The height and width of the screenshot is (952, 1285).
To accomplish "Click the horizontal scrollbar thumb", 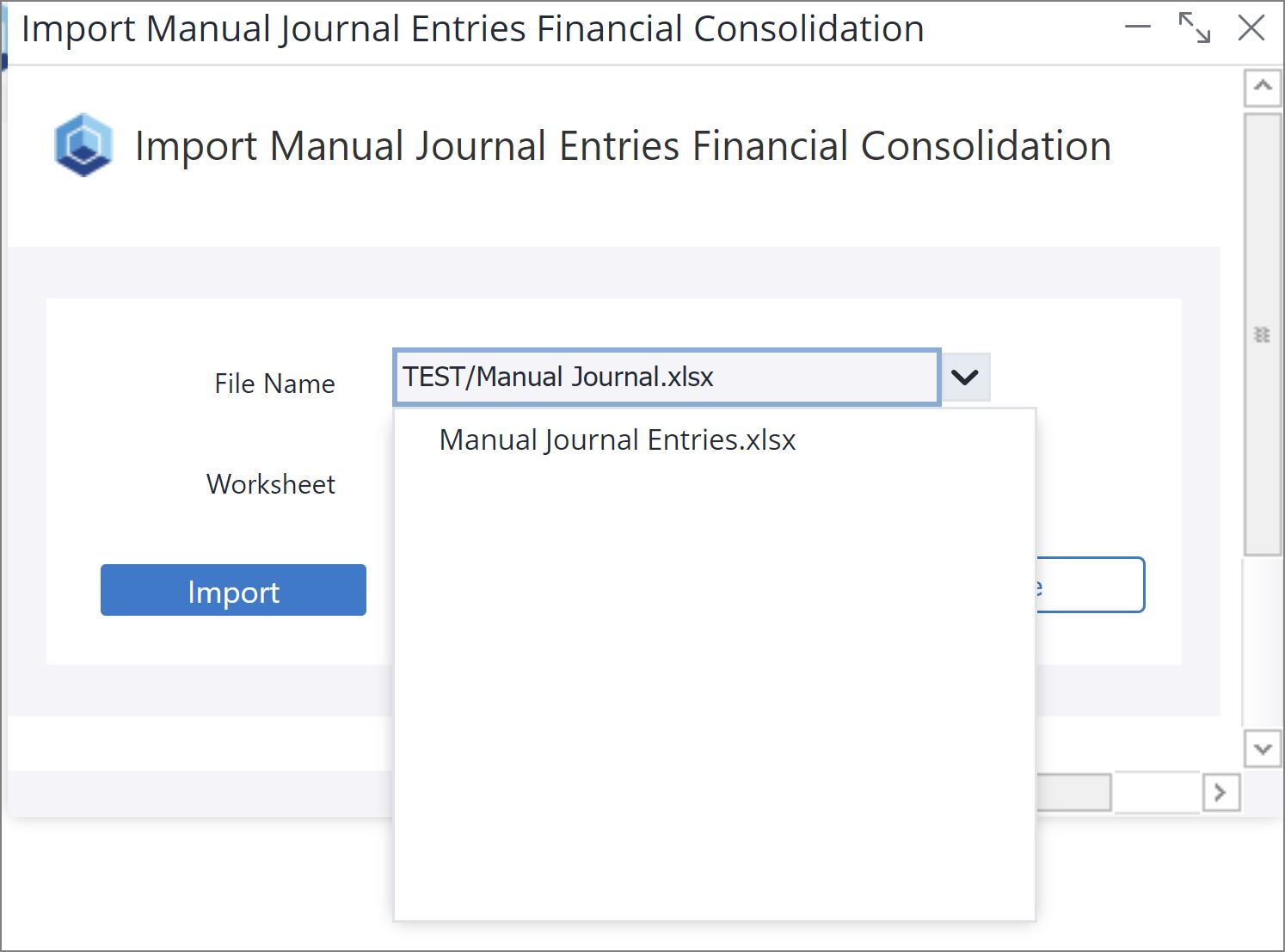I will [x=1073, y=792].
